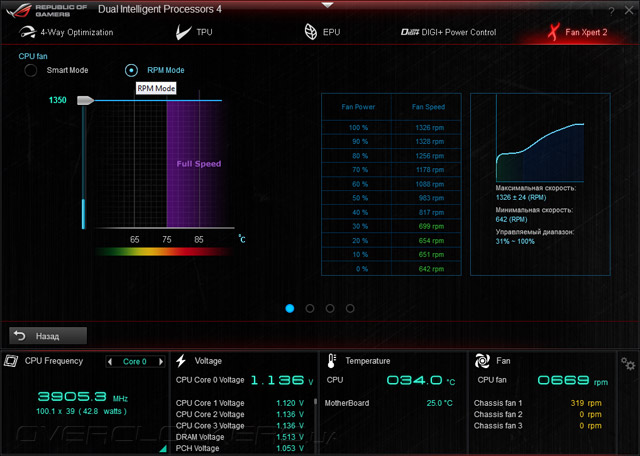The height and width of the screenshot is (456, 640).
Task: Click the CPU Frequency chip icon
Action: [11, 361]
